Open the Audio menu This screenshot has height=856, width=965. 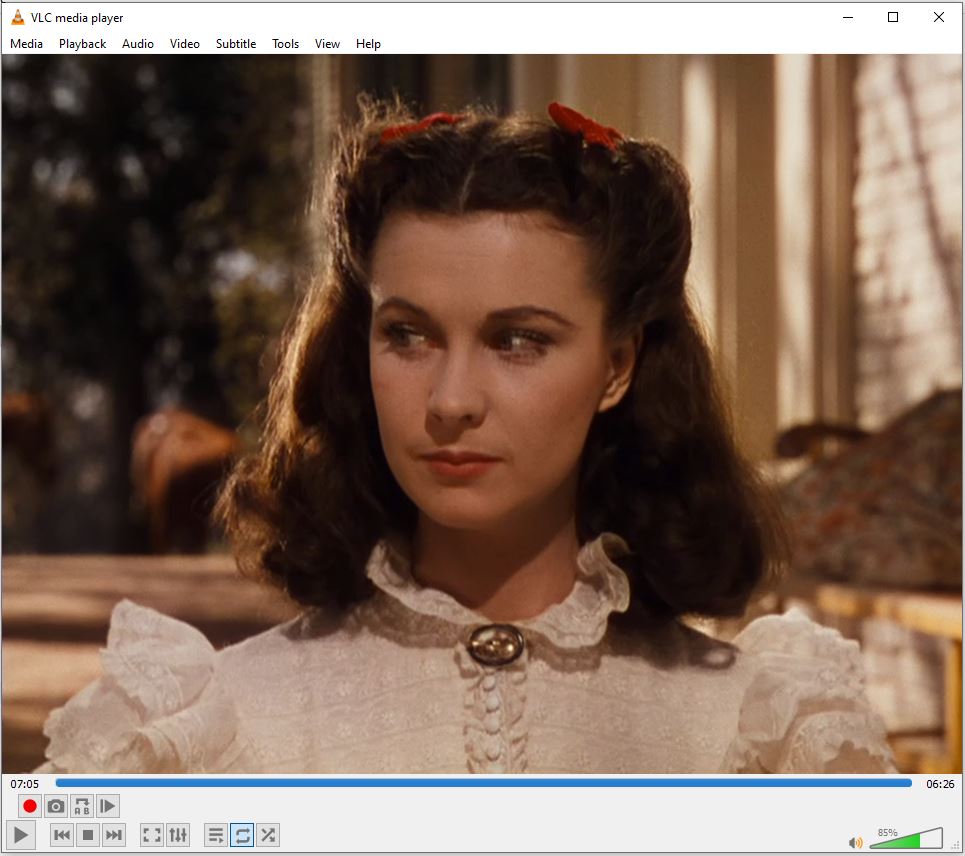point(138,44)
